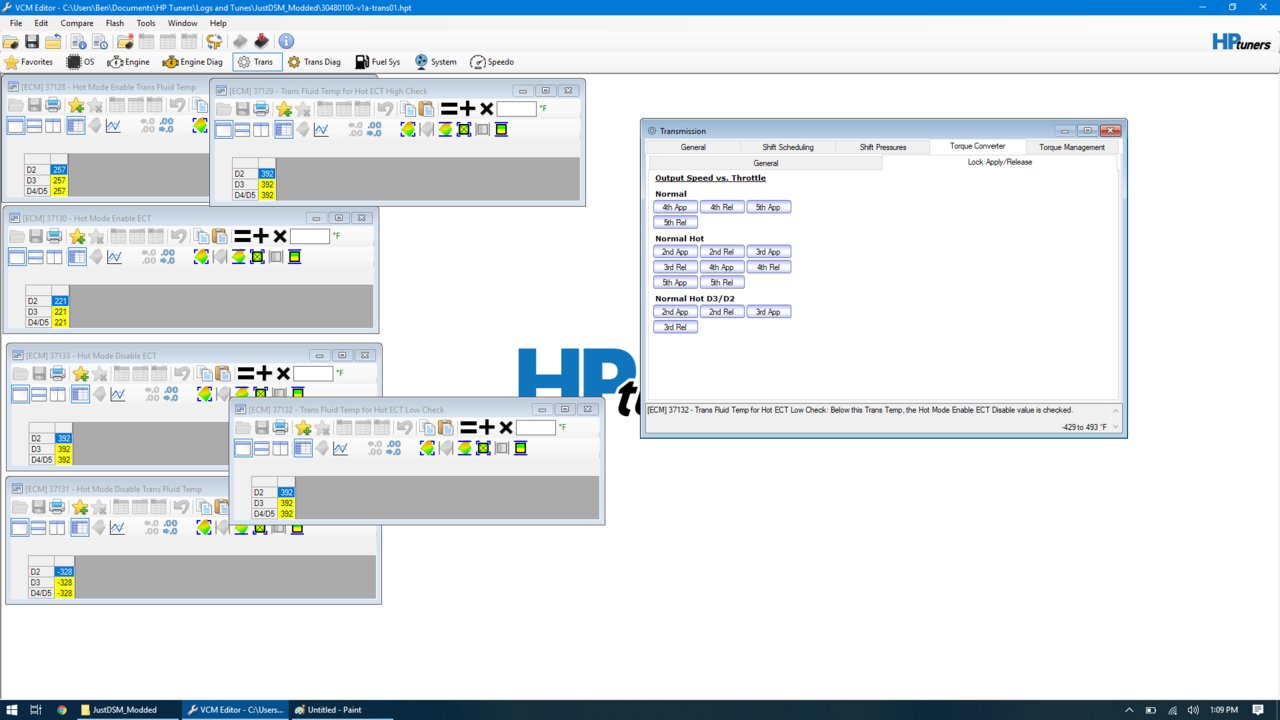Switch to Shift Pressures tab

[x=883, y=147]
